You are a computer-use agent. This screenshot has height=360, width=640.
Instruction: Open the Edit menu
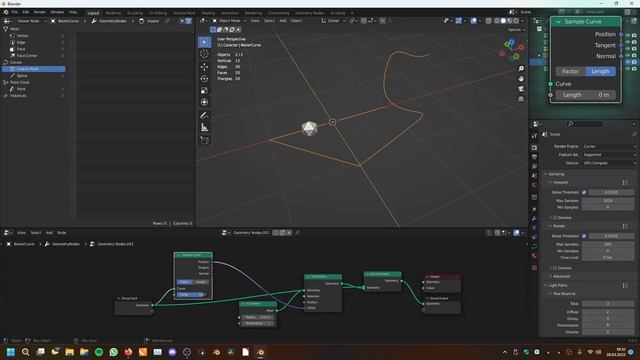tap(26, 12)
